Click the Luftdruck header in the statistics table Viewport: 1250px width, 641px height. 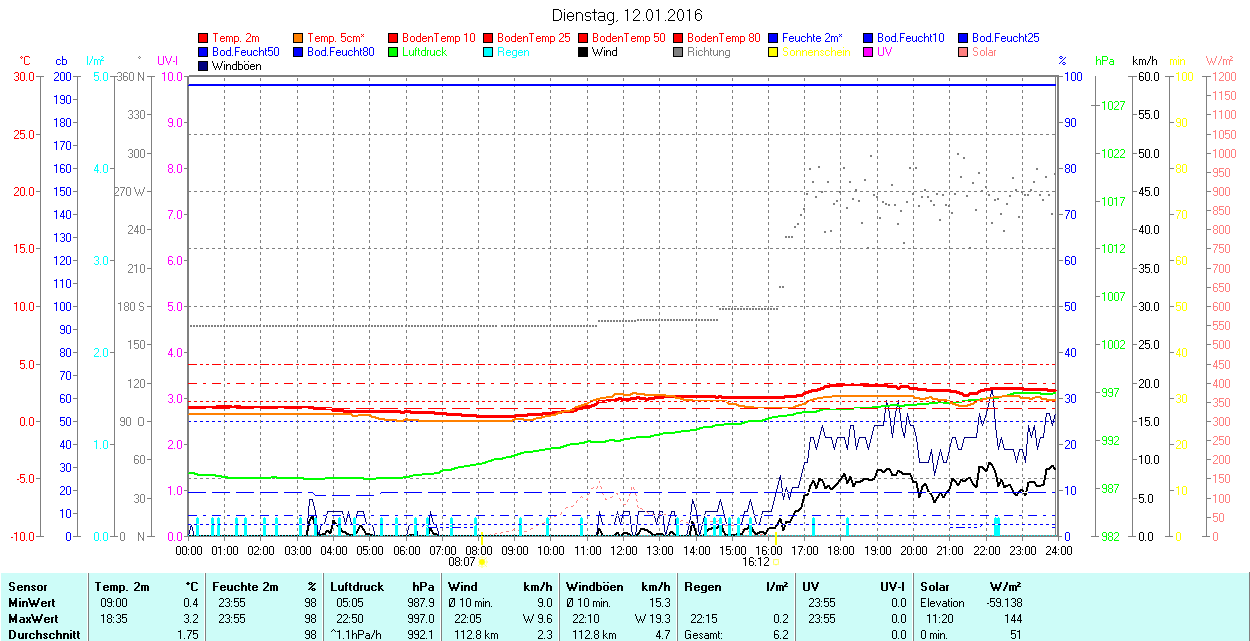(358, 587)
